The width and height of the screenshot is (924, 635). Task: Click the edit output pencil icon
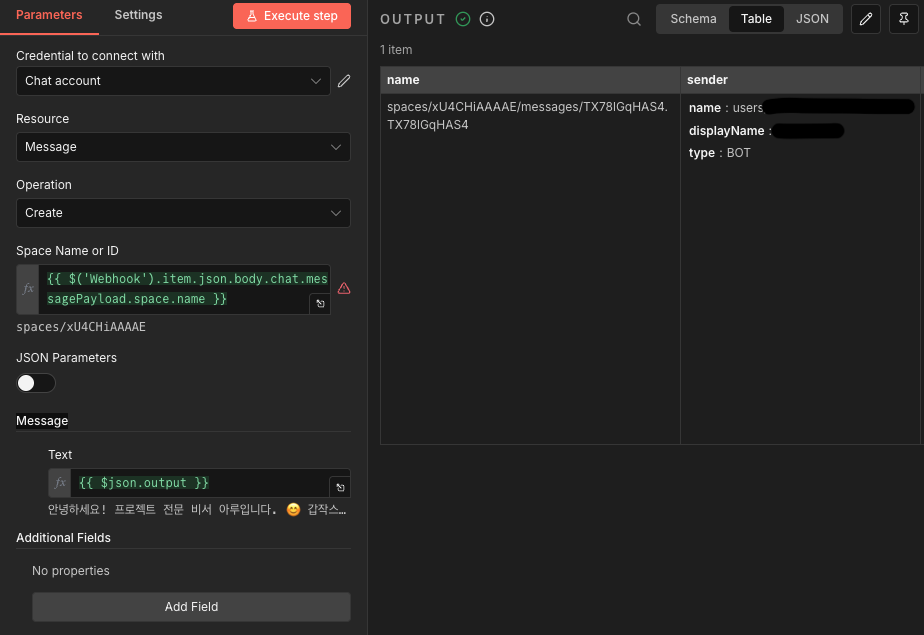coord(865,19)
